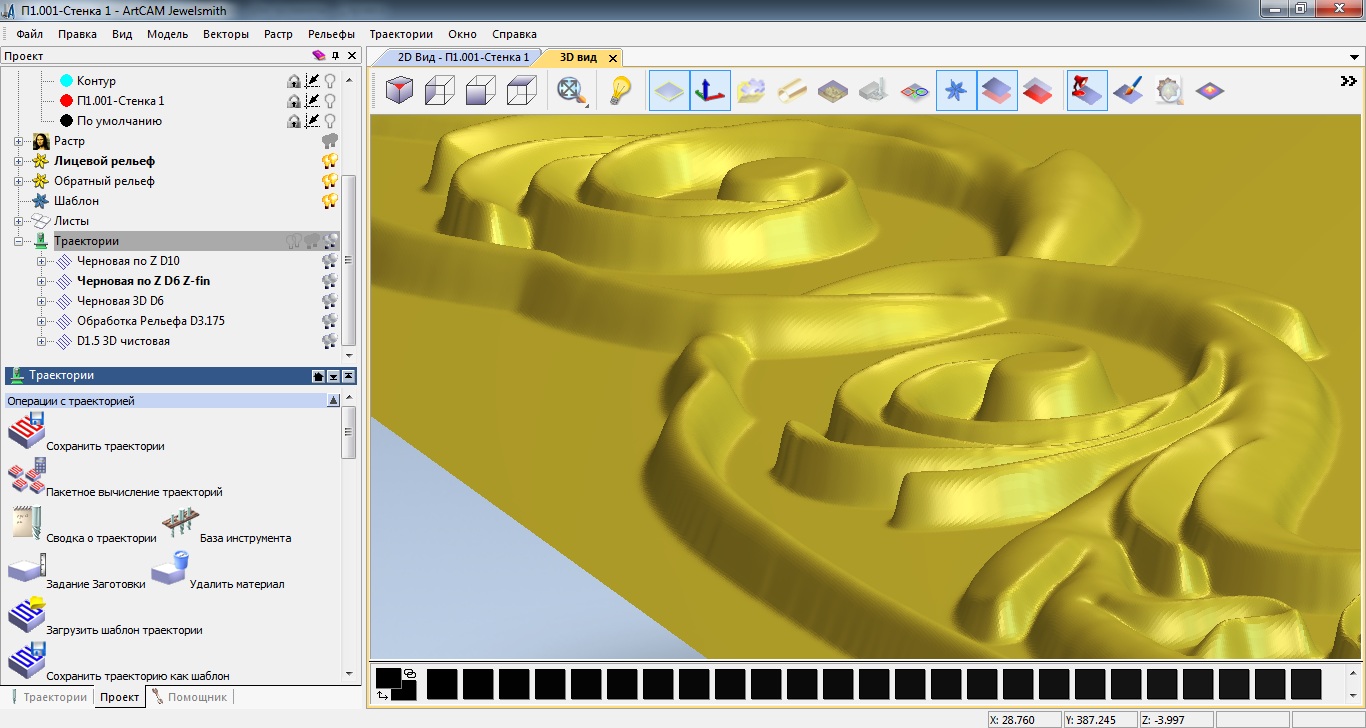1366x728 pixels.
Task: Close the 3D вид tab
Action: (612, 58)
